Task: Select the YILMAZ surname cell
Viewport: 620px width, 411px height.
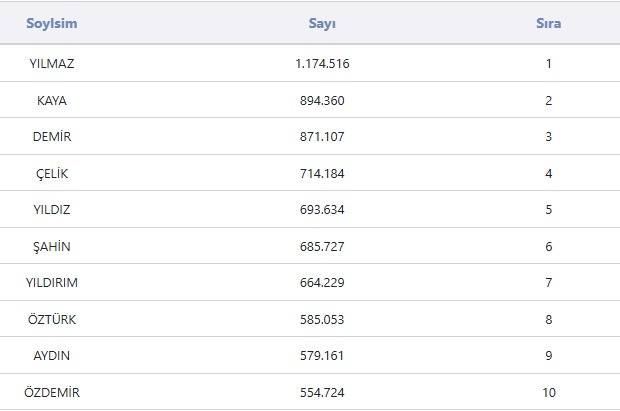Action: 52,64
